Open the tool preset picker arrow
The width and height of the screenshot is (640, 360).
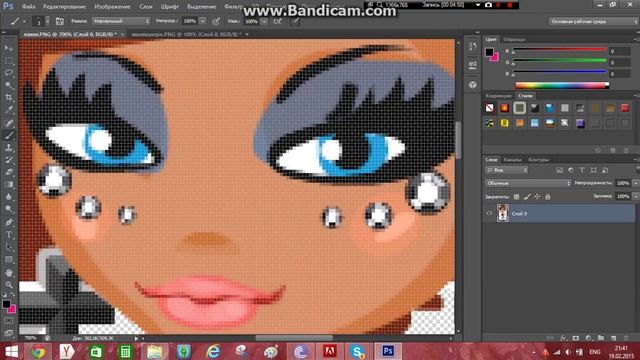[24, 21]
